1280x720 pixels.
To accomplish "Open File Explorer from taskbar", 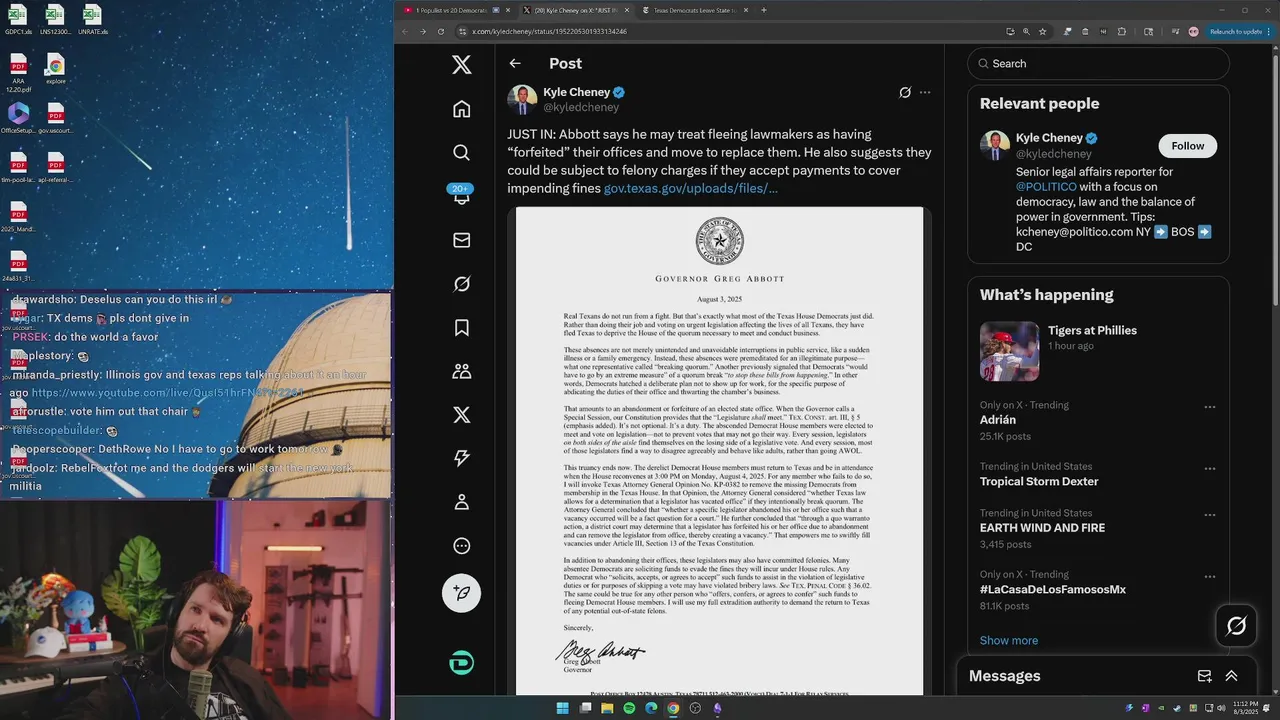I will click(607, 708).
